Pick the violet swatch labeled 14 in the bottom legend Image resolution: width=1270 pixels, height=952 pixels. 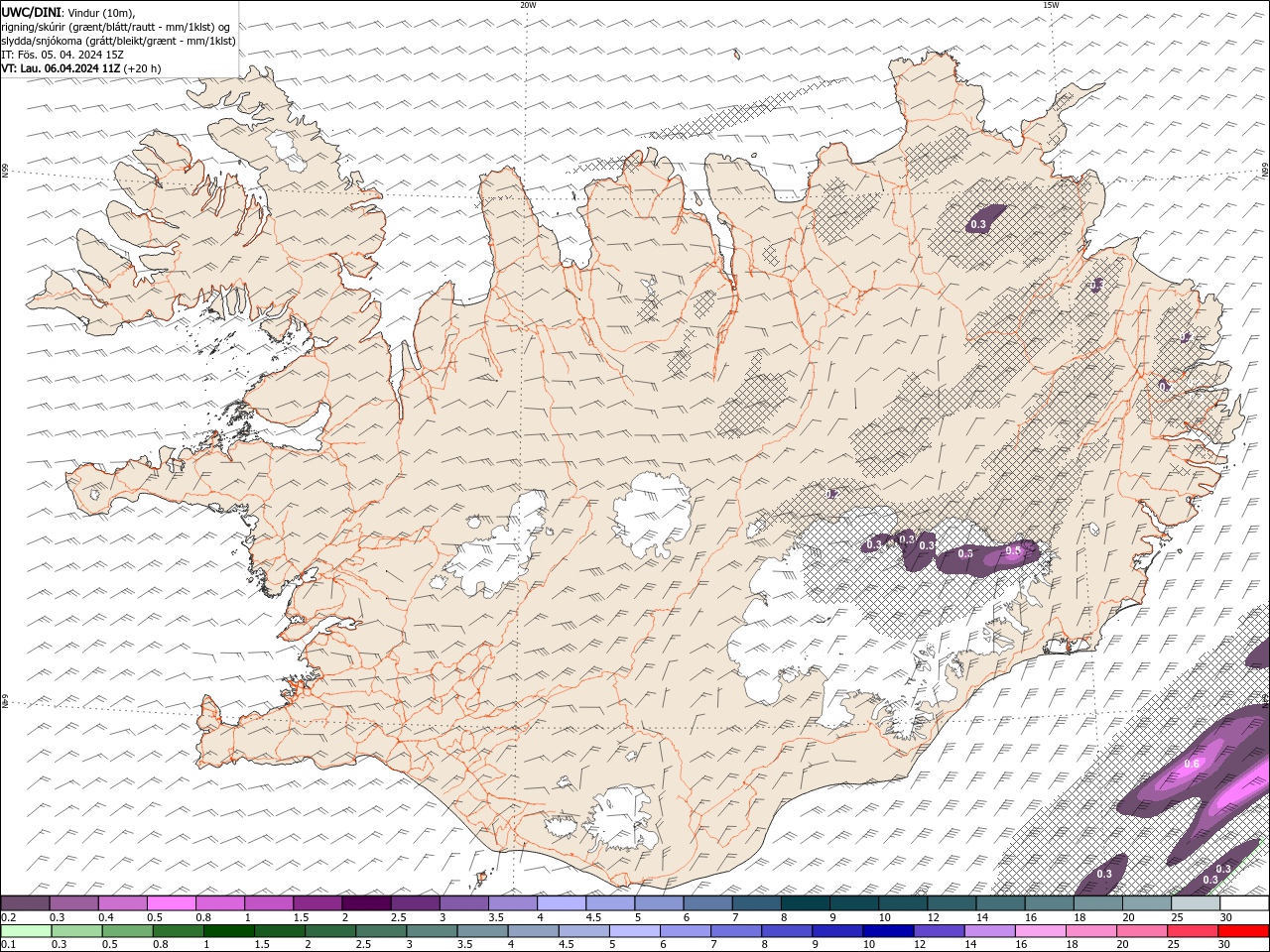(x=989, y=930)
